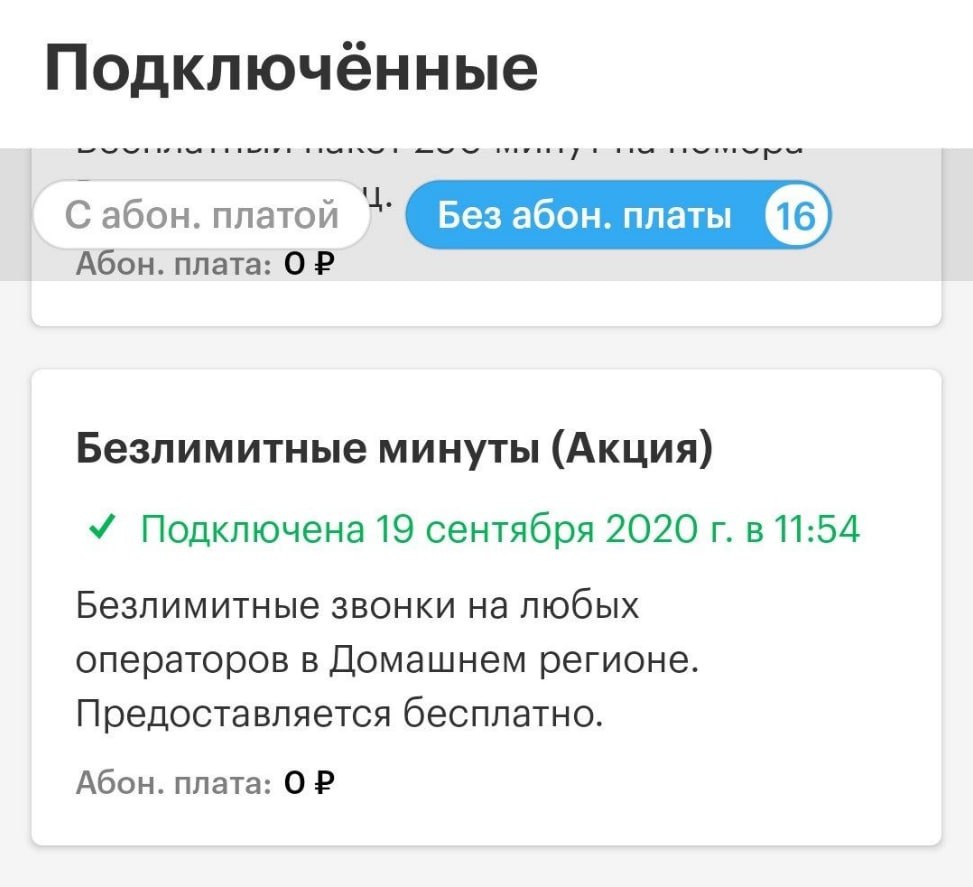Image resolution: width=973 pixels, height=887 pixels.
Task: Click the "Безлимитные звонки на любых" description line
Action: [x=357, y=606]
